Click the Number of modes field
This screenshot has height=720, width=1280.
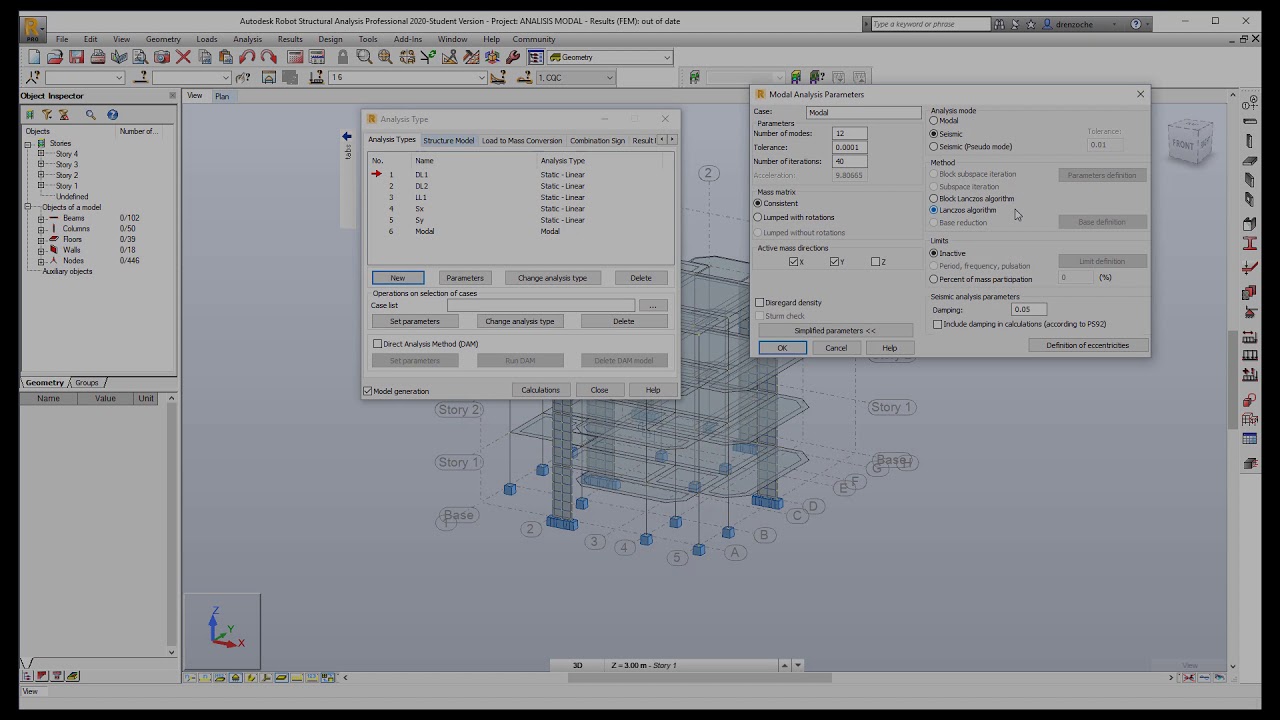(850, 133)
